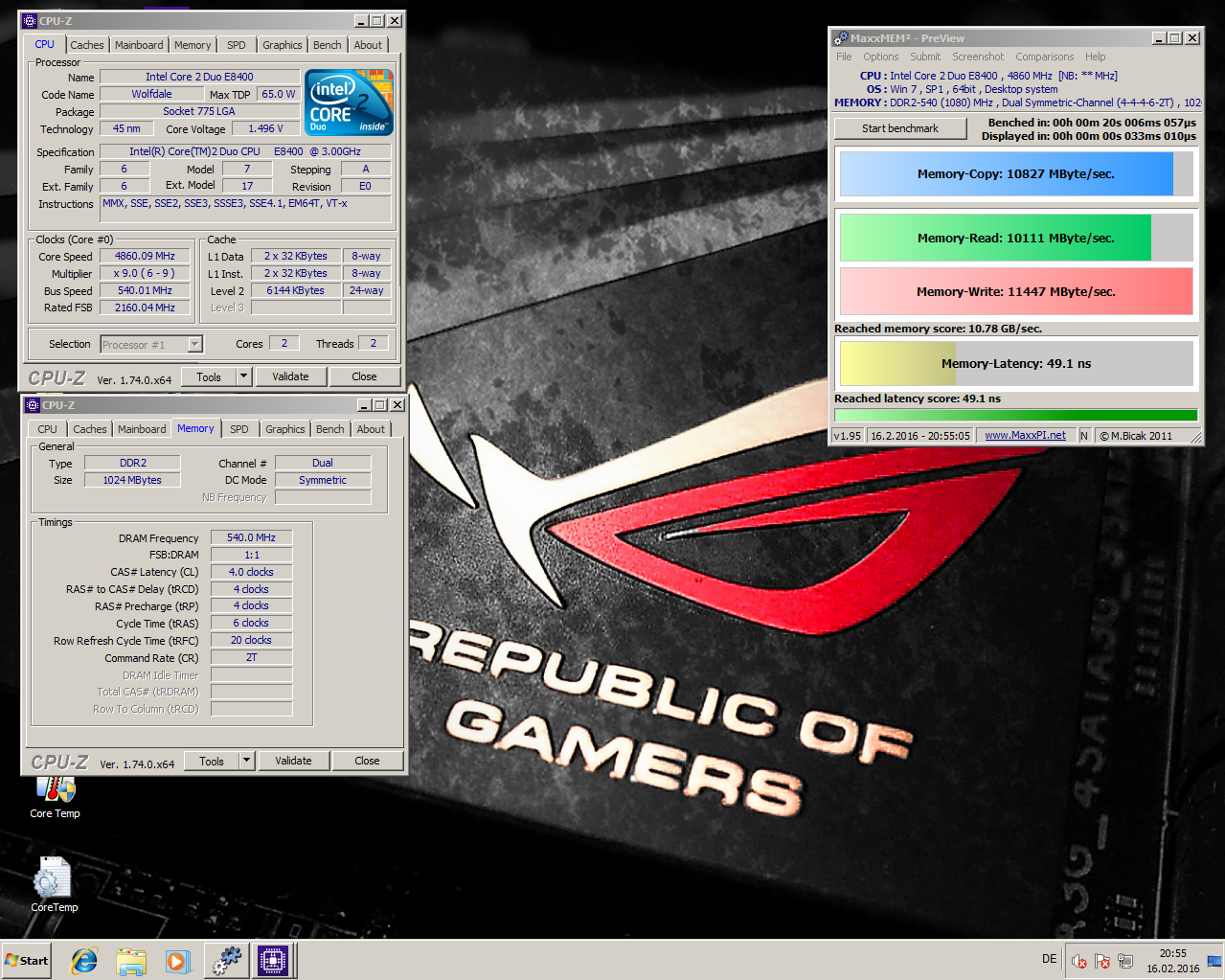Click the title bar icon of CPU-Z CPU-tab window
This screenshot has height=980, width=1225.
(x=29, y=21)
